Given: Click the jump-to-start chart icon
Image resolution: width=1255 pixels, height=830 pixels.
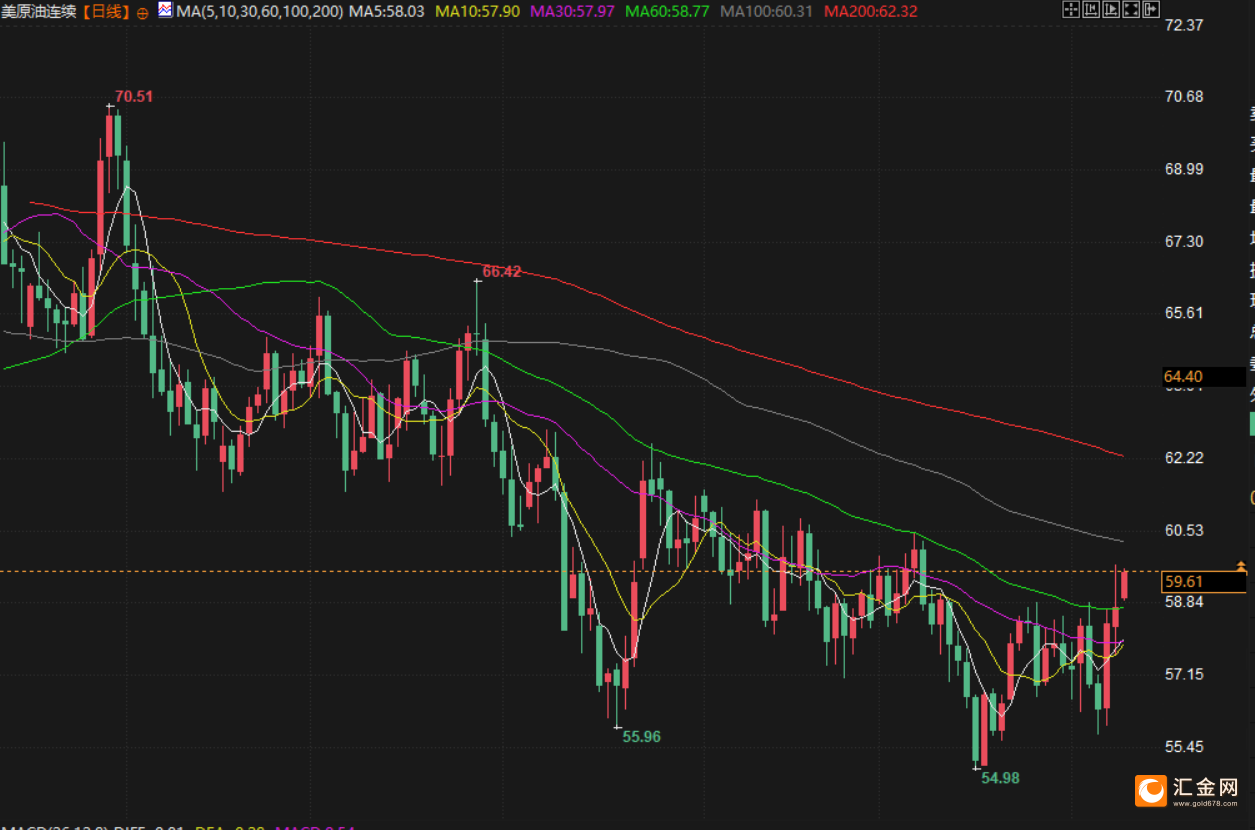Looking at the screenshot, I should (1091, 9).
